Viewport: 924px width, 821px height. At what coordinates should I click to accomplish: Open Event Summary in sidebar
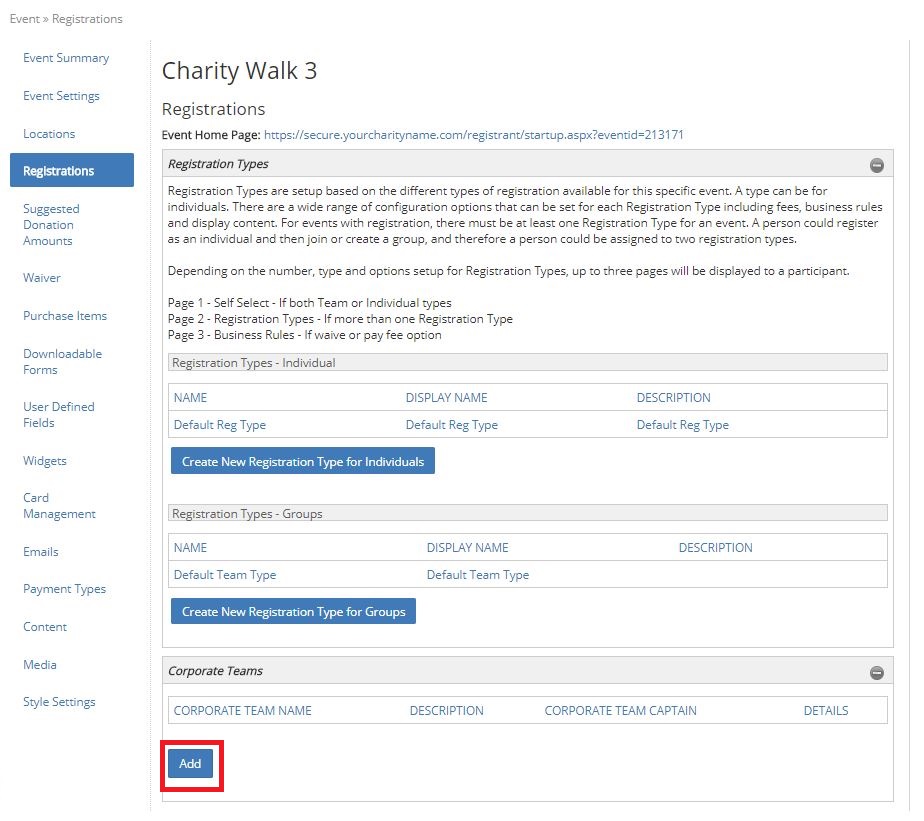coord(66,58)
